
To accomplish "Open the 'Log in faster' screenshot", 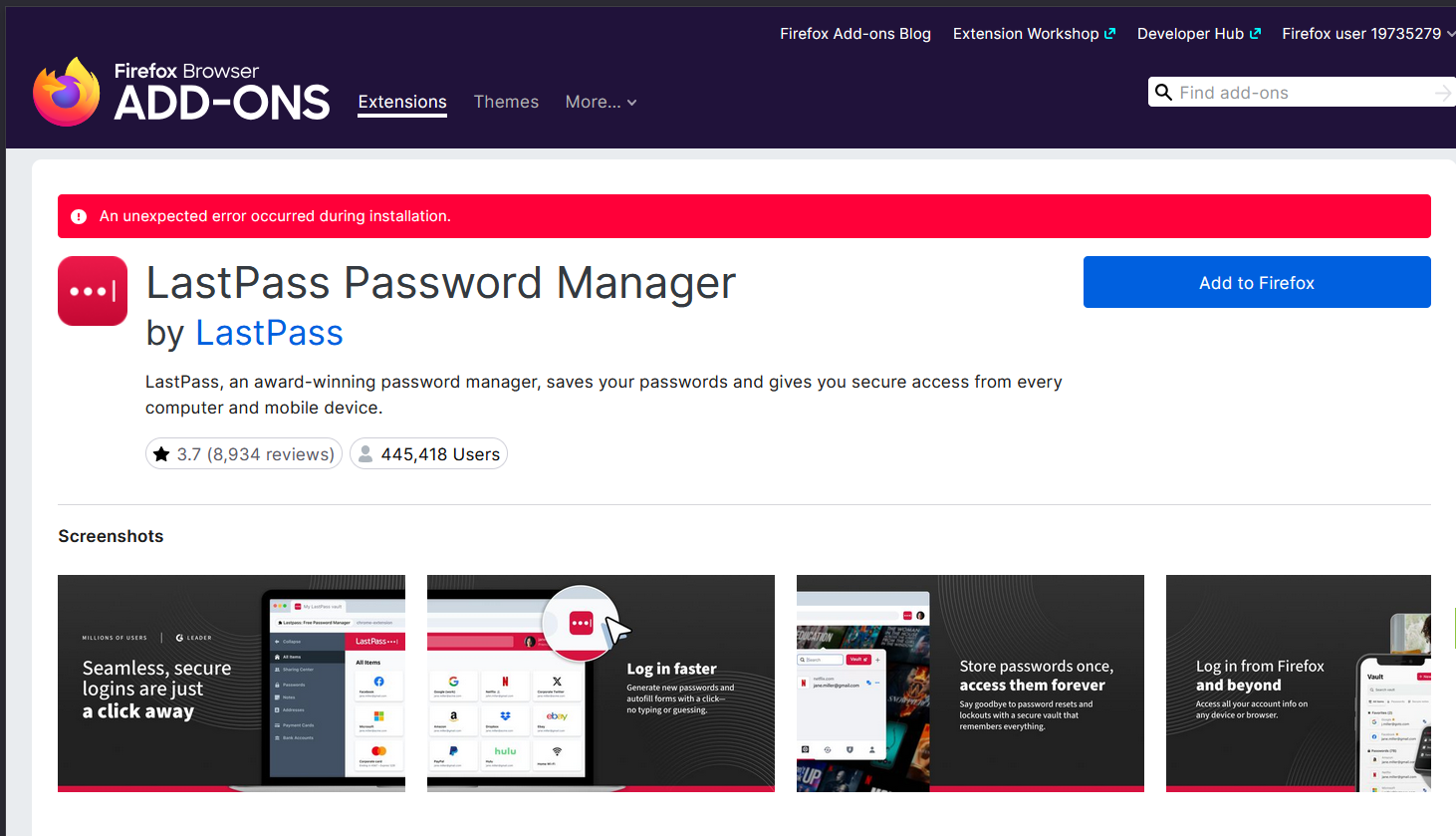I will click(601, 684).
